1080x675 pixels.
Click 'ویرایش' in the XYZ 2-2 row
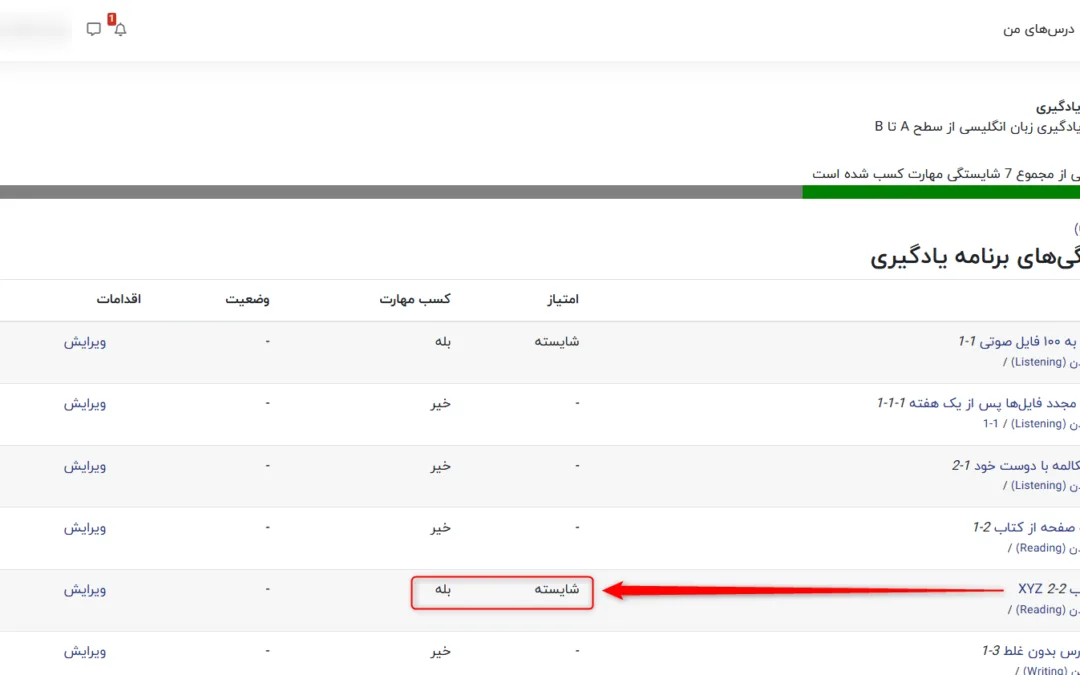(85, 589)
